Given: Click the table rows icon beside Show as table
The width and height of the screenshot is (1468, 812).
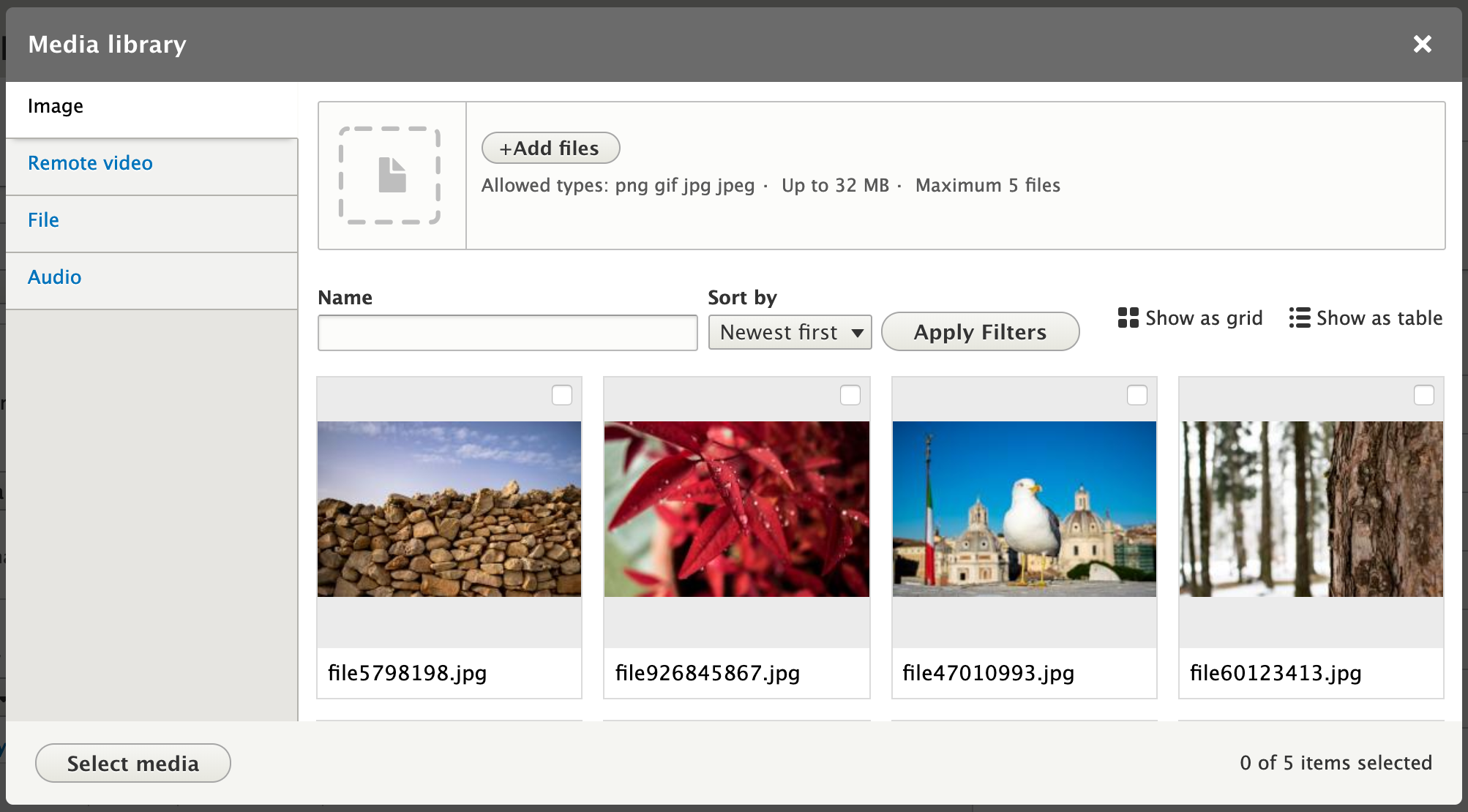Looking at the screenshot, I should (1300, 317).
